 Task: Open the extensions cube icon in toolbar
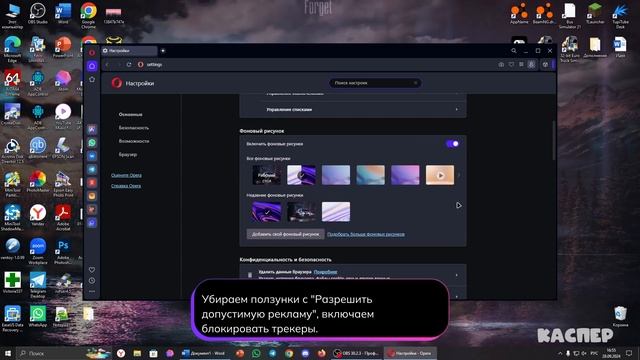pos(545,64)
